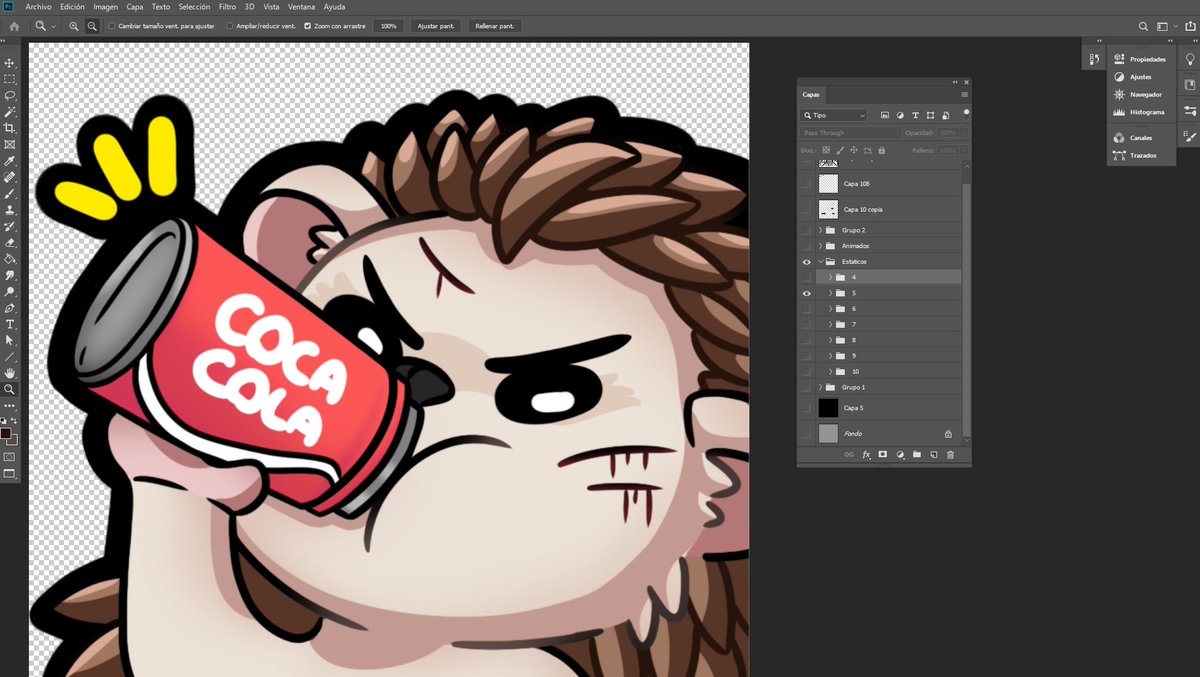Disable 'Zoom con arrastre' checkbox
This screenshot has width=1200, height=677.
click(x=308, y=26)
